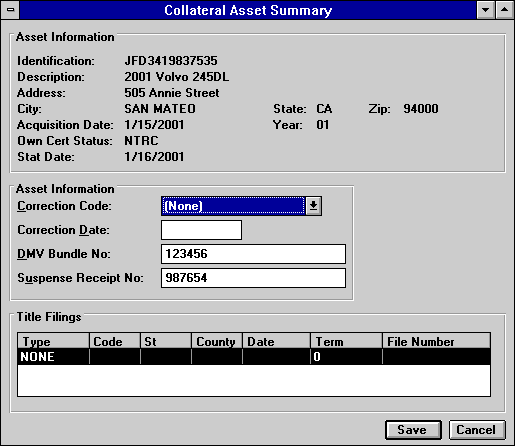Select the (None) Correction Code field
The height and width of the screenshot is (446, 515).
[x=233, y=206]
